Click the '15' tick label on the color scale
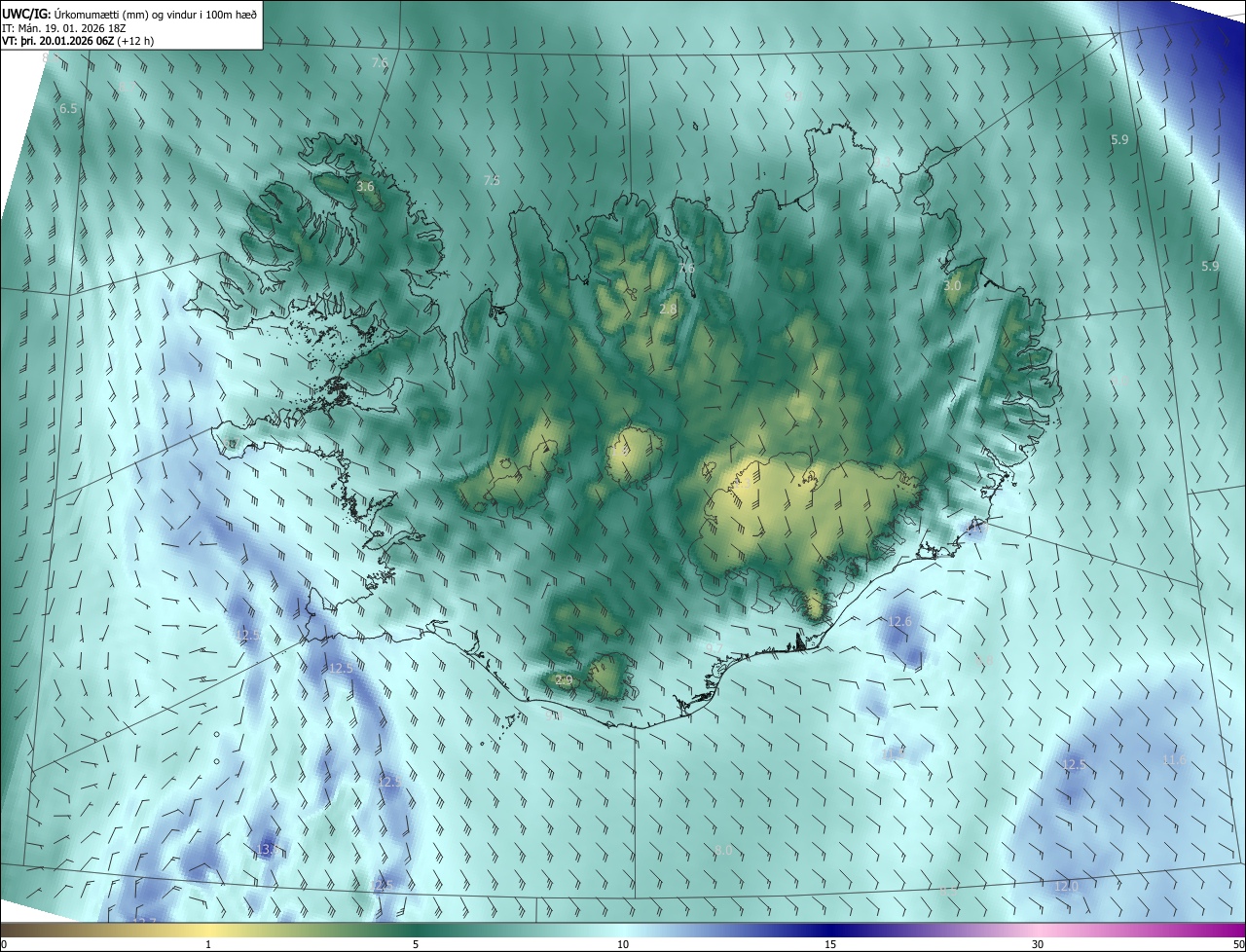The image size is (1246, 952). coord(830,944)
